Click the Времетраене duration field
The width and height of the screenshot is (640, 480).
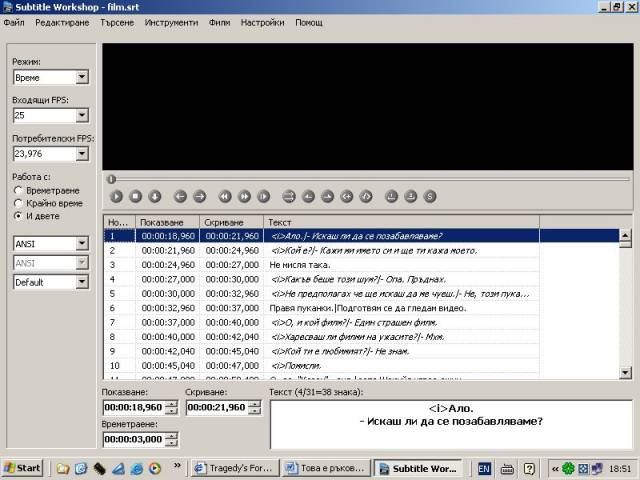coord(135,439)
